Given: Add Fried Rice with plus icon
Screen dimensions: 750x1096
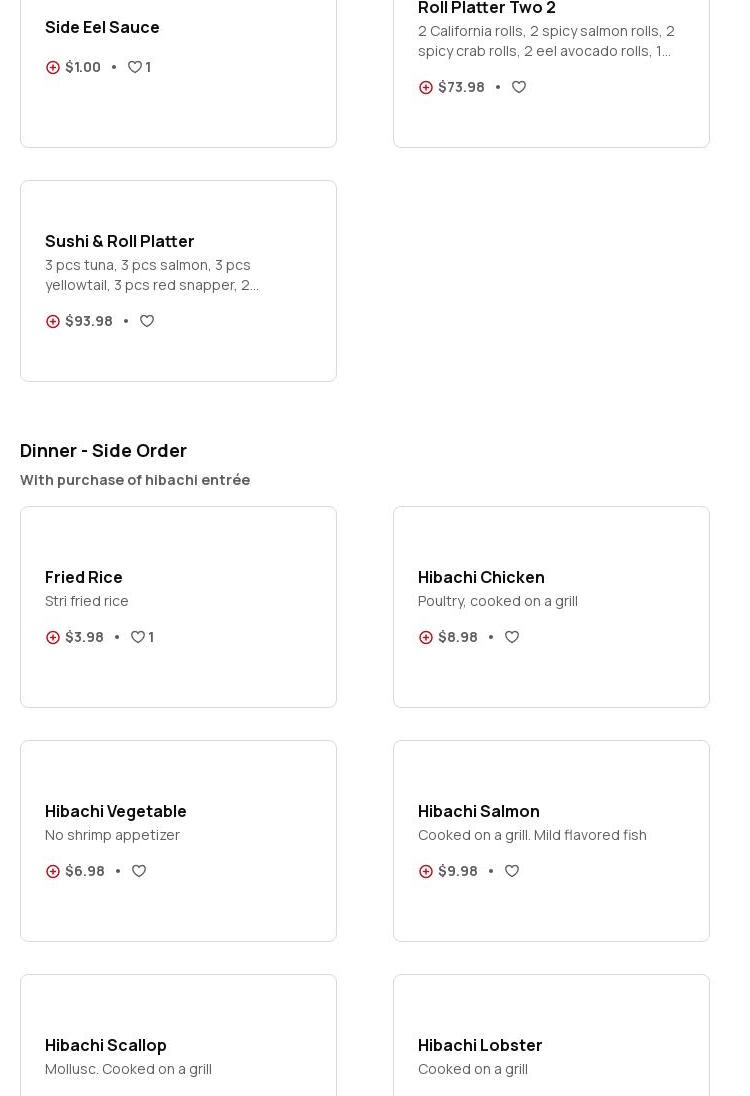Looking at the screenshot, I should (x=53, y=637).
